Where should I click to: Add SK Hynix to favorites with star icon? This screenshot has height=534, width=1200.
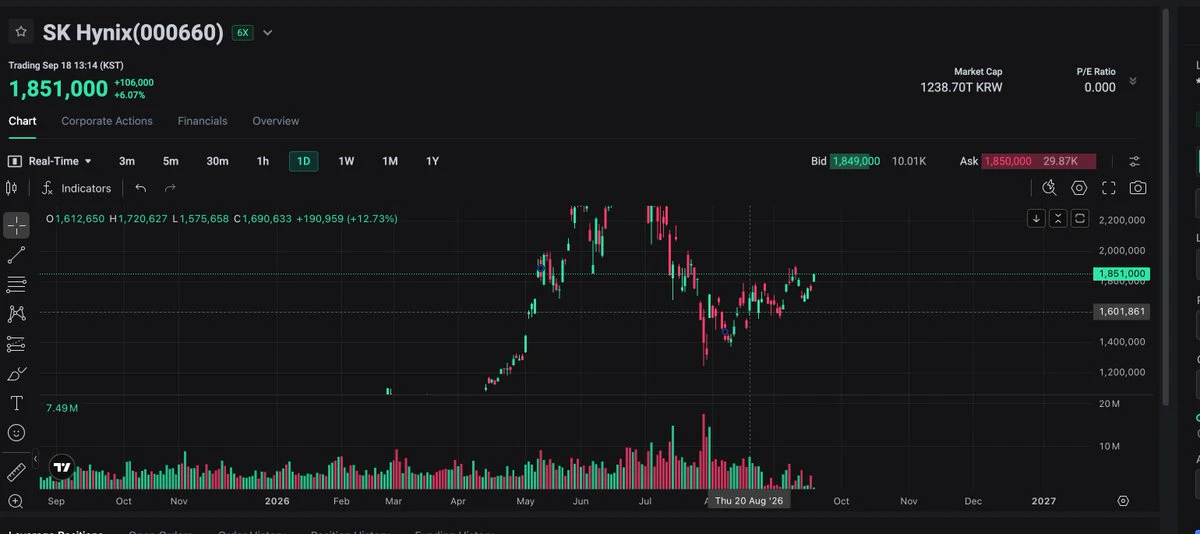(21, 32)
